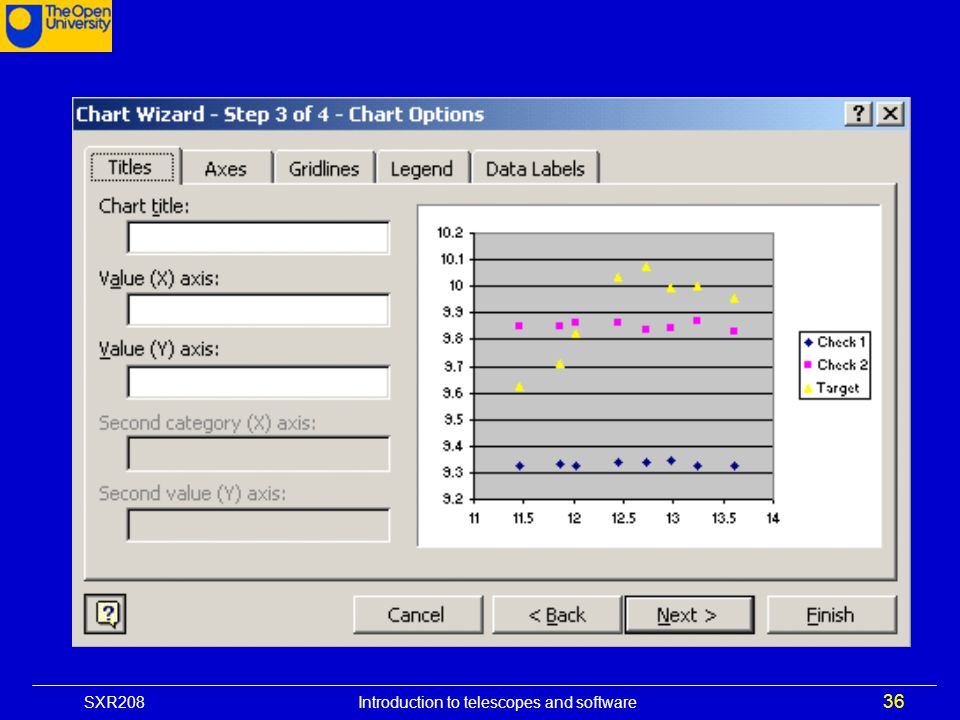Go to the Legend tab
This screenshot has width=960, height=720.
422,169
